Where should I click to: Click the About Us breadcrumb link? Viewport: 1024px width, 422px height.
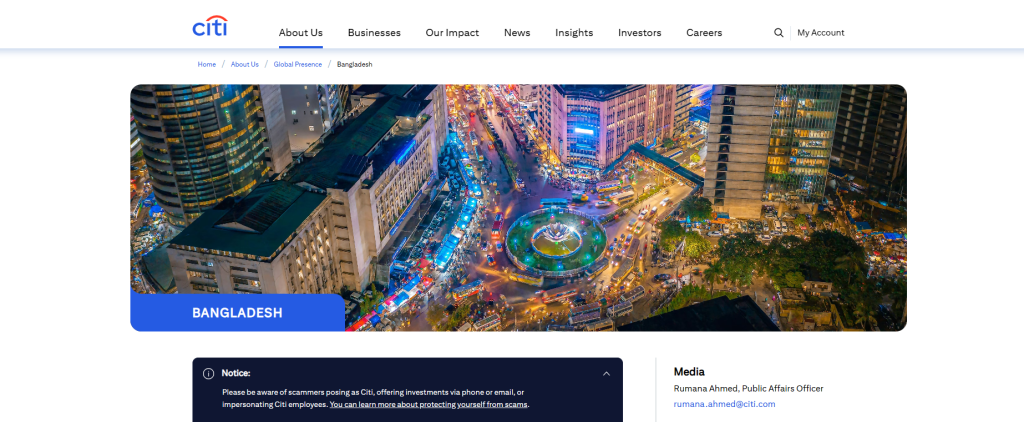click(244, 64)
